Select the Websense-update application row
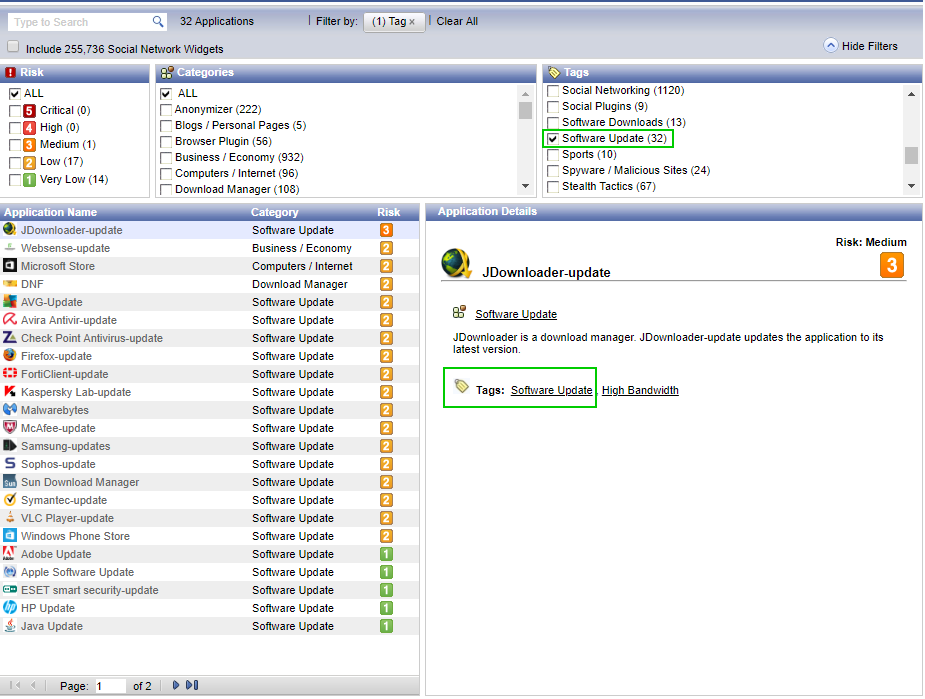The width and height of the screenshot is (925, 699). click(209, 248)
